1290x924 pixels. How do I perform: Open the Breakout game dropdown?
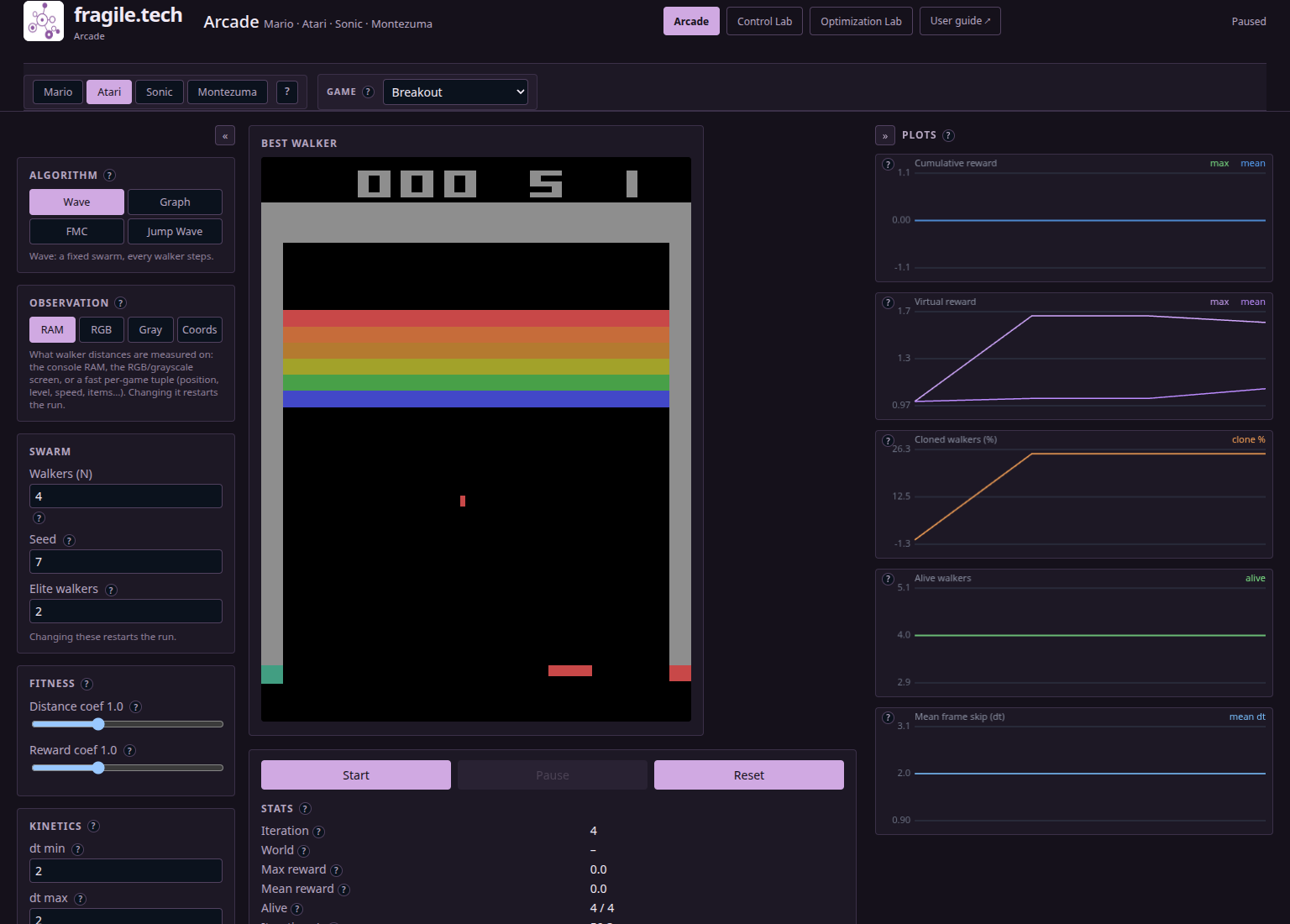pyautogui.click(x=455, y=92)
